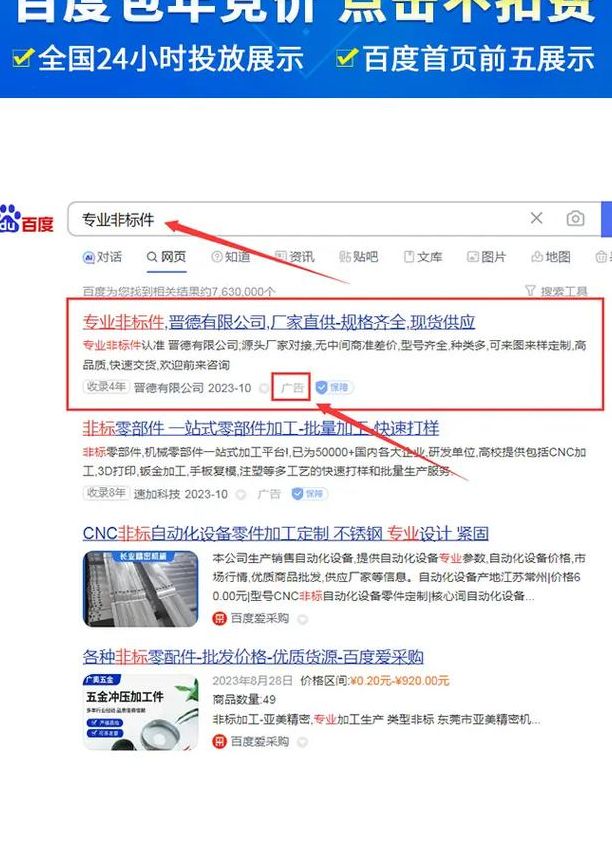Click the 五金冲压加工件 product thumbnail
This screenshot has width=612, height=849.
click(x=141, y=712)
